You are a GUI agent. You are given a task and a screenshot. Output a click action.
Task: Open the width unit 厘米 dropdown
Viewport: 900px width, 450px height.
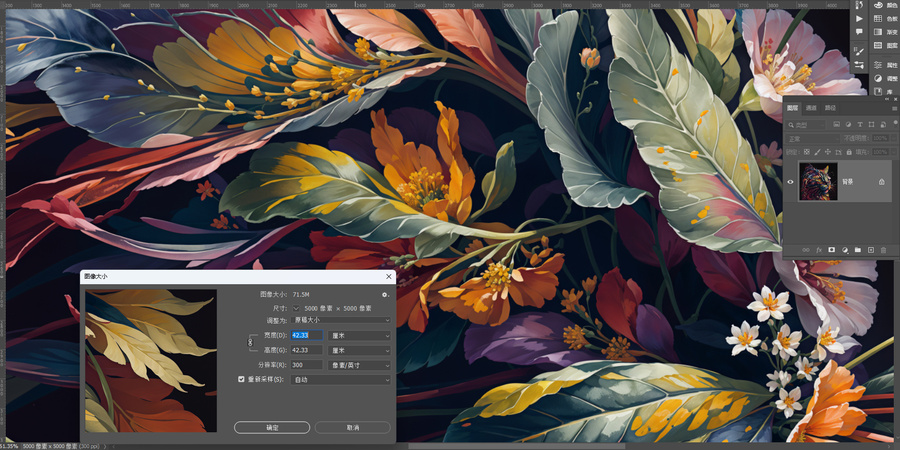359,335
